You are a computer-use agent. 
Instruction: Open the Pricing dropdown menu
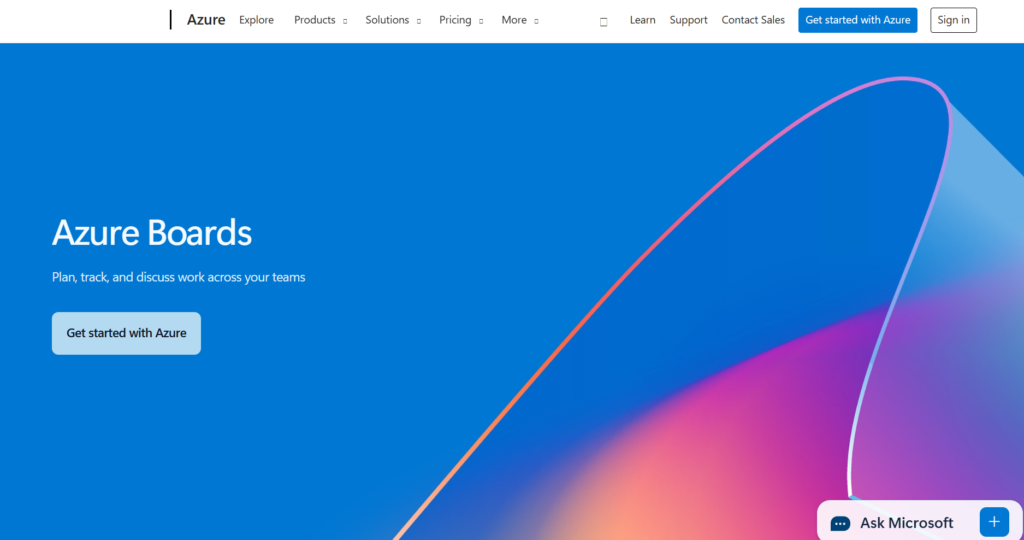click(455, 20)
